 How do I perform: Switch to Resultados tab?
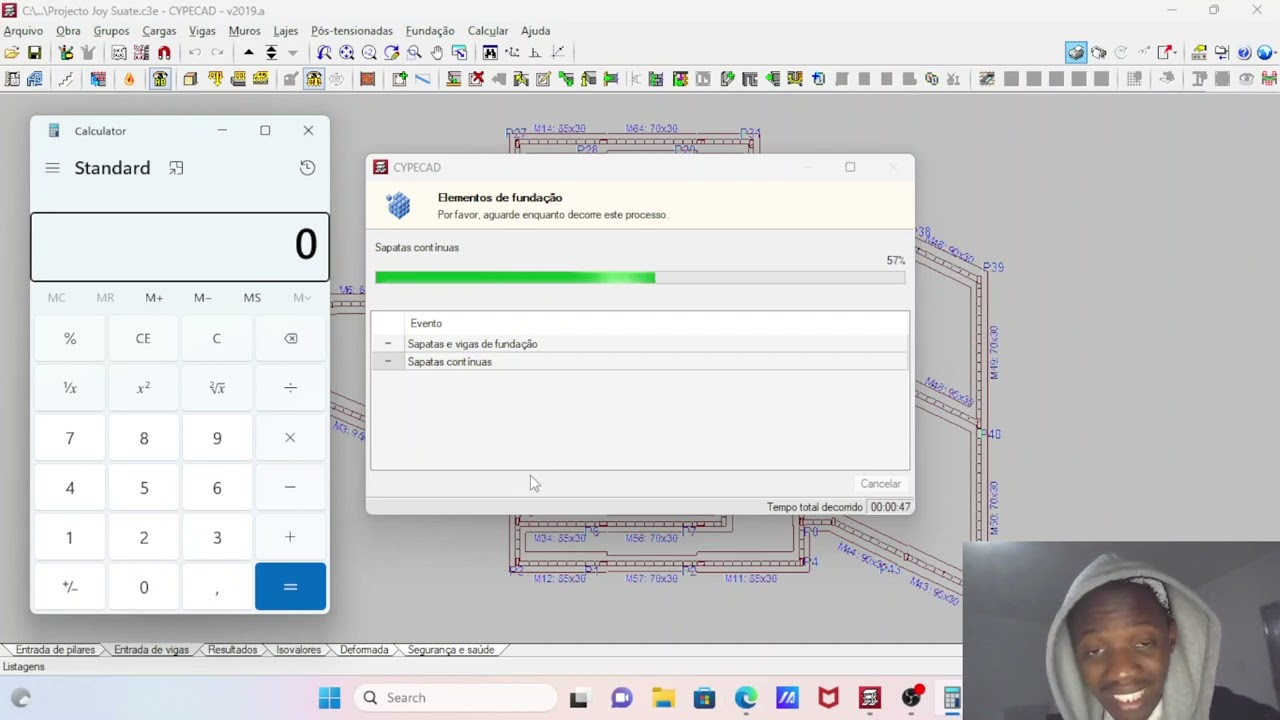(232, 650)
